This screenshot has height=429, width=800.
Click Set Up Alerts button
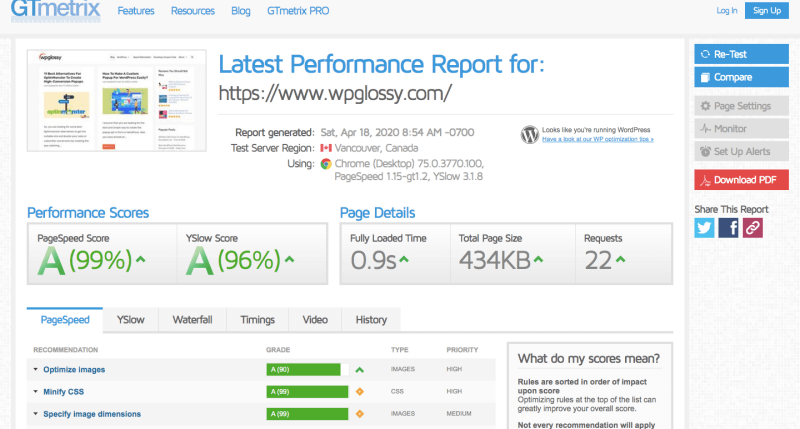[x=741, y=152]
